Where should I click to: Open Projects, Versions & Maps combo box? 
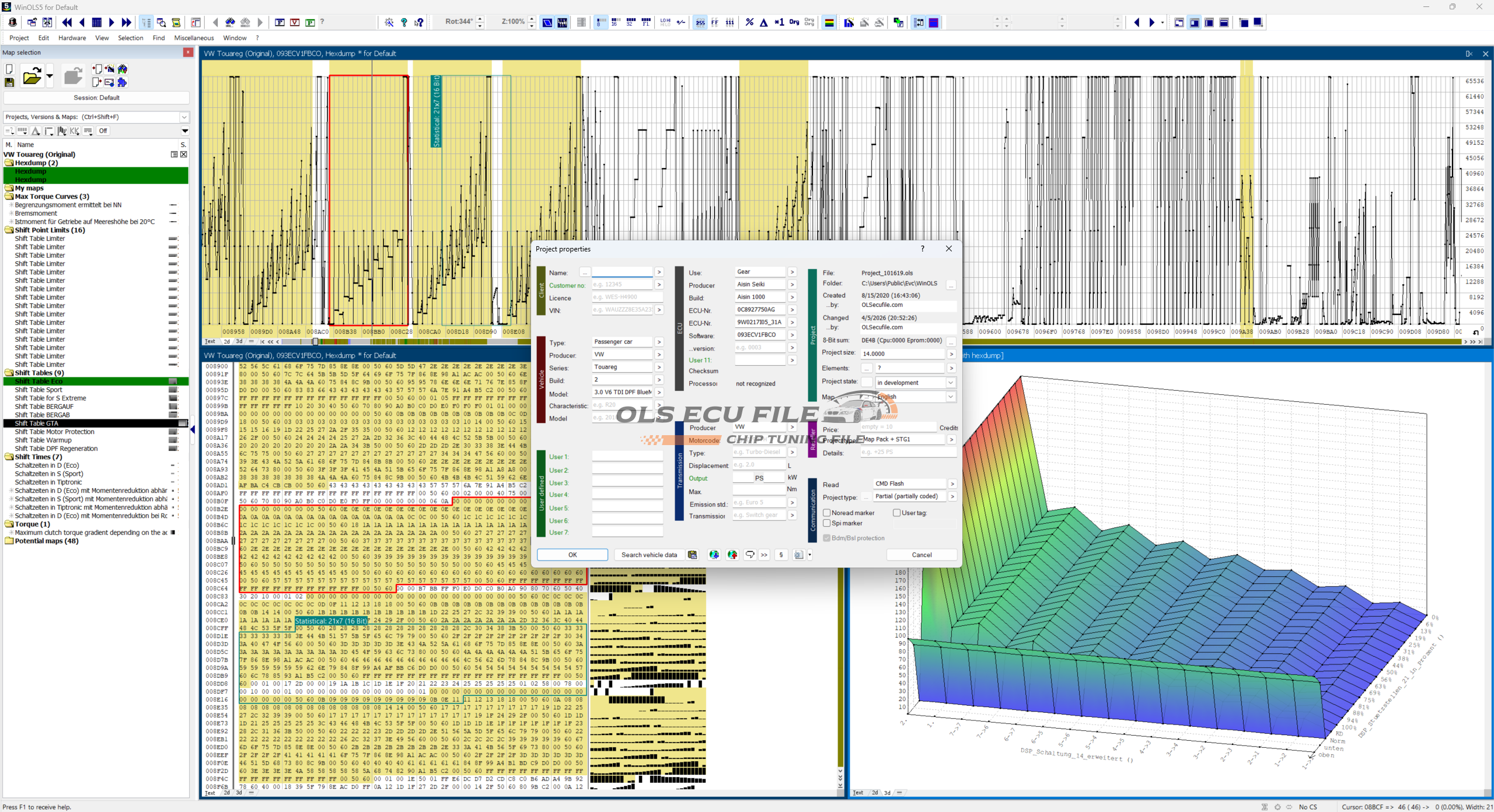184,117
